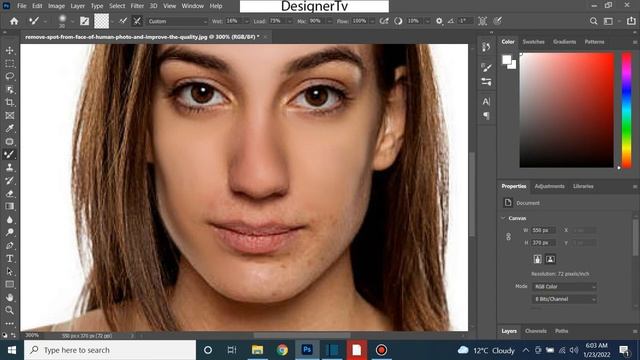
Task: Select the Frame tool
Action: point(9,116)
